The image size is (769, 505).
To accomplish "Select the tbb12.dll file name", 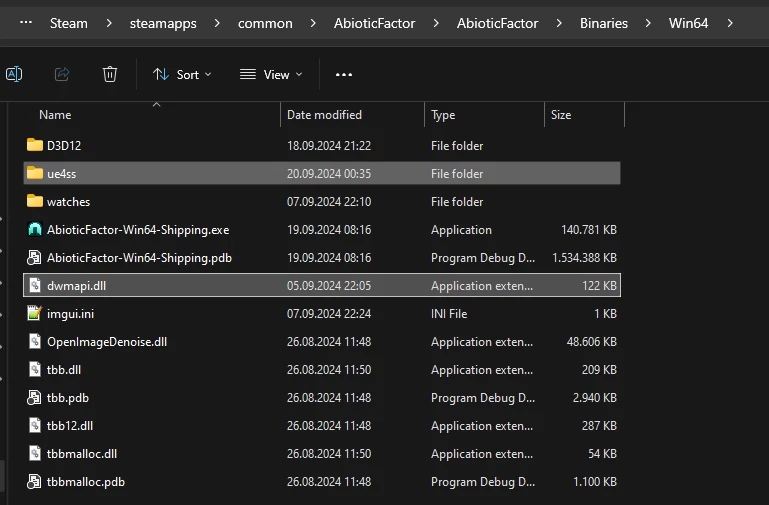I will tap(70, 426).
